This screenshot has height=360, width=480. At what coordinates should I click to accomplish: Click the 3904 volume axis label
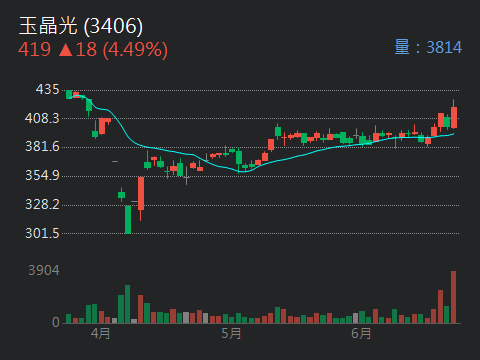click(44, 270)
